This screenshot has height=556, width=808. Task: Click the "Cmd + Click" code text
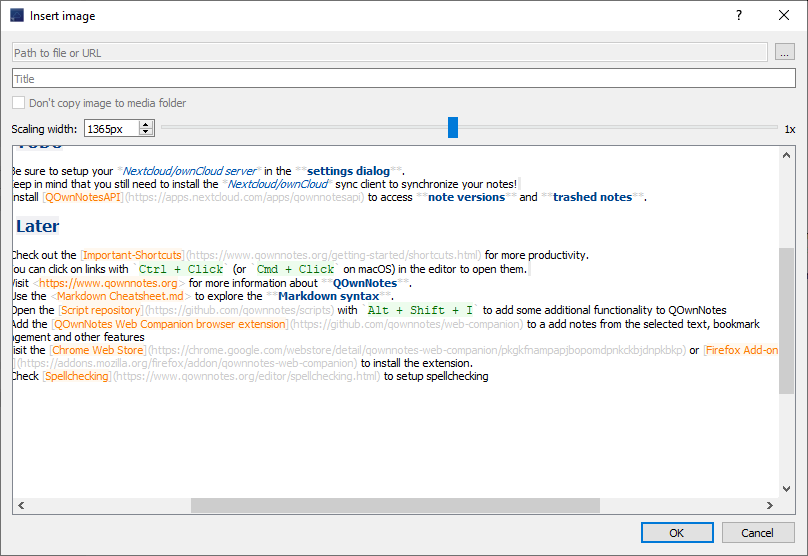pyautogui.click(x=296, y=269)
